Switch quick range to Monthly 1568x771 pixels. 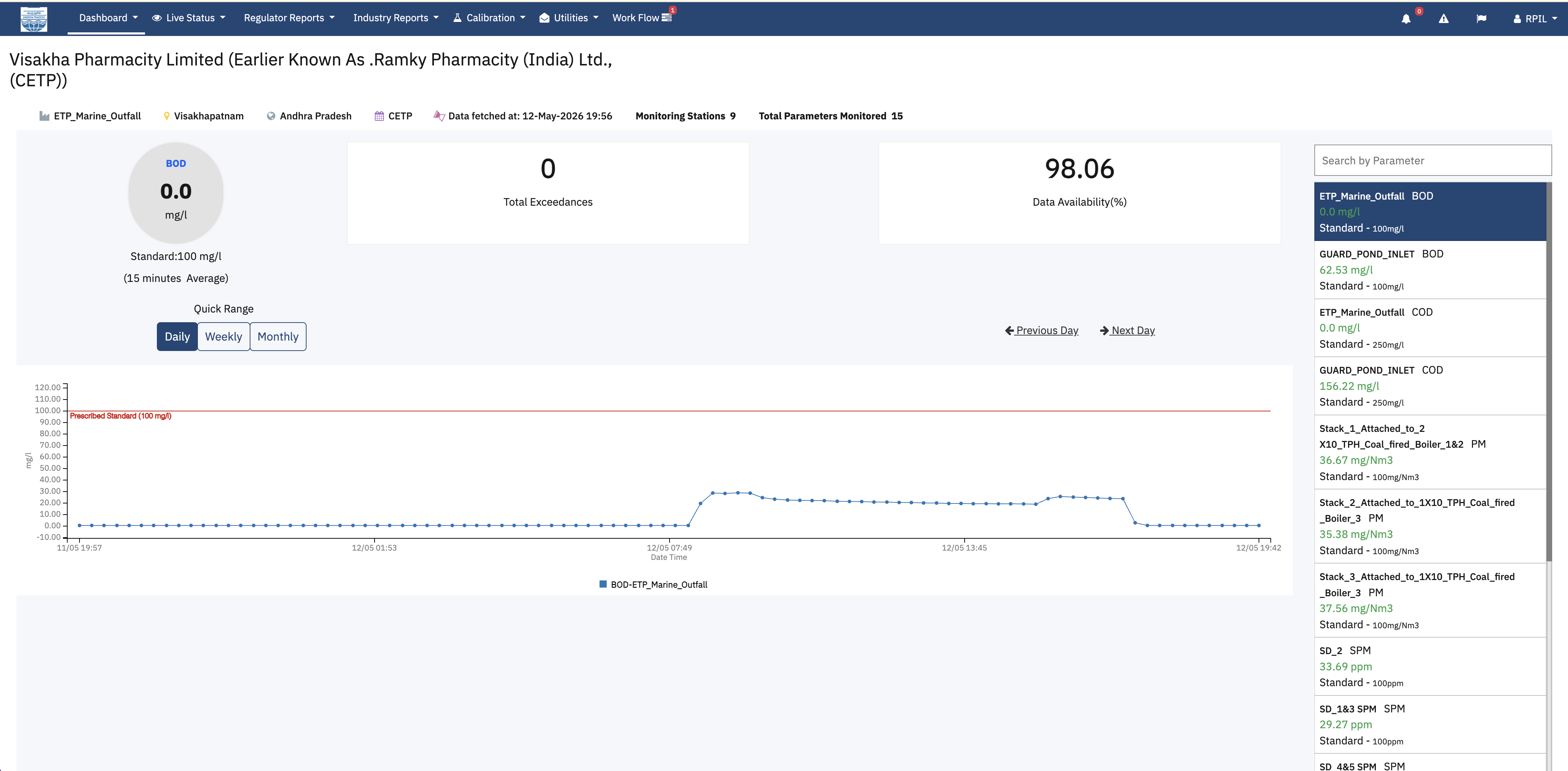pos(277,337)
